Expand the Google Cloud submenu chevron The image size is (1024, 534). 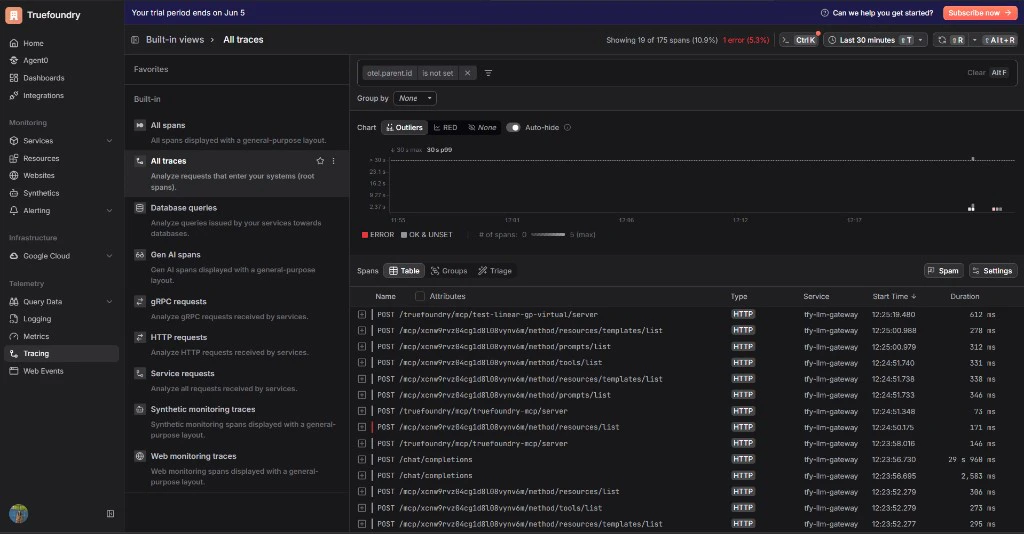[x=109, y=256]
